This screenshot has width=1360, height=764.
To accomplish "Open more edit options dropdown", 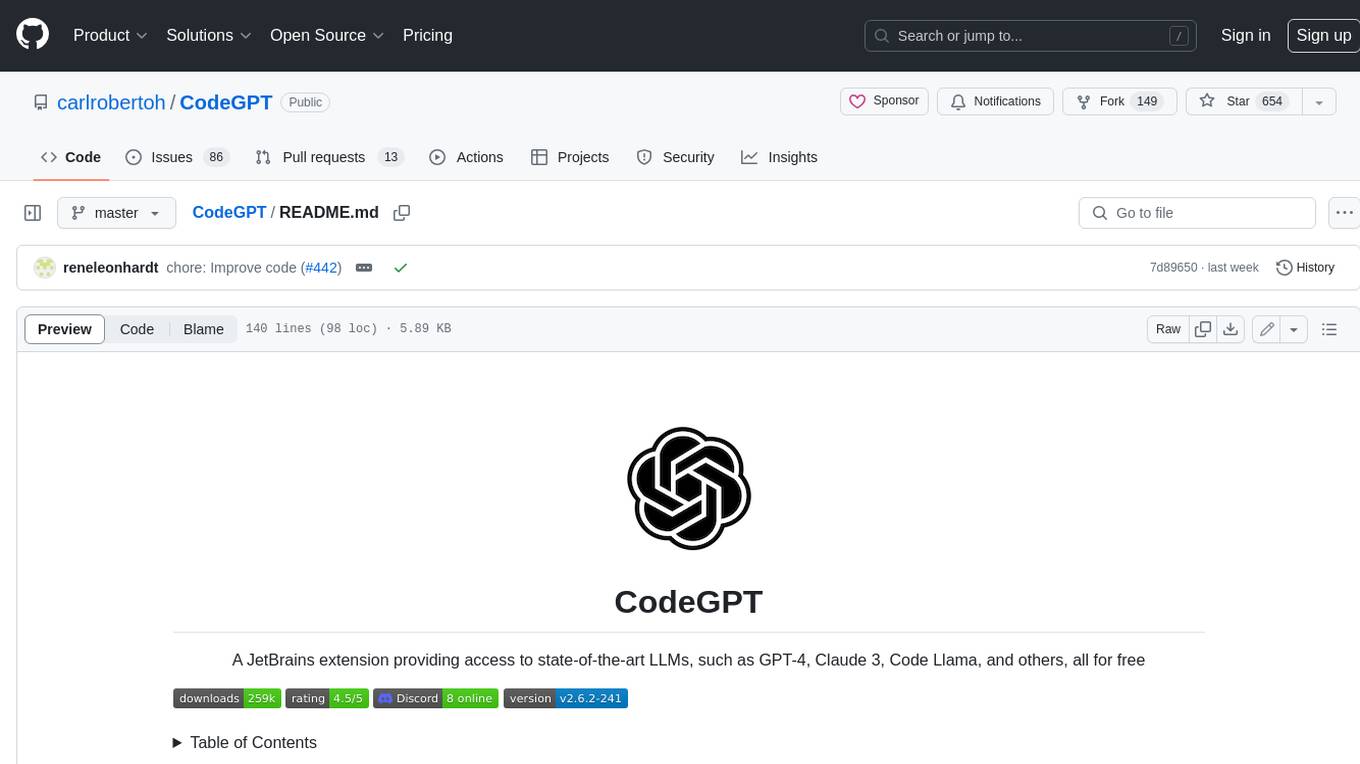I will (1294, 329).
